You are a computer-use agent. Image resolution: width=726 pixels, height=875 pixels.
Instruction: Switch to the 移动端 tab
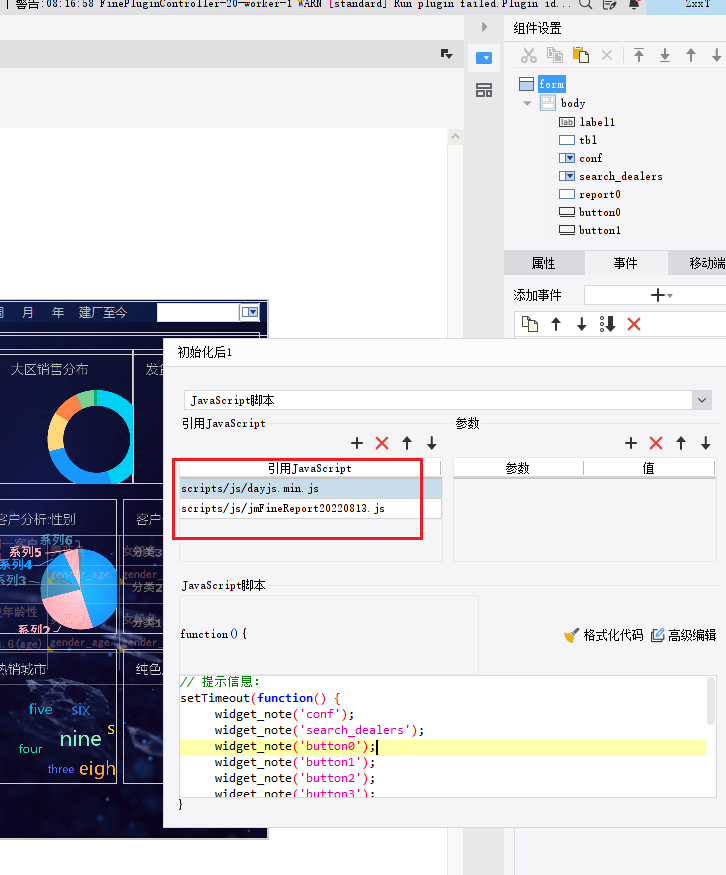706,263
